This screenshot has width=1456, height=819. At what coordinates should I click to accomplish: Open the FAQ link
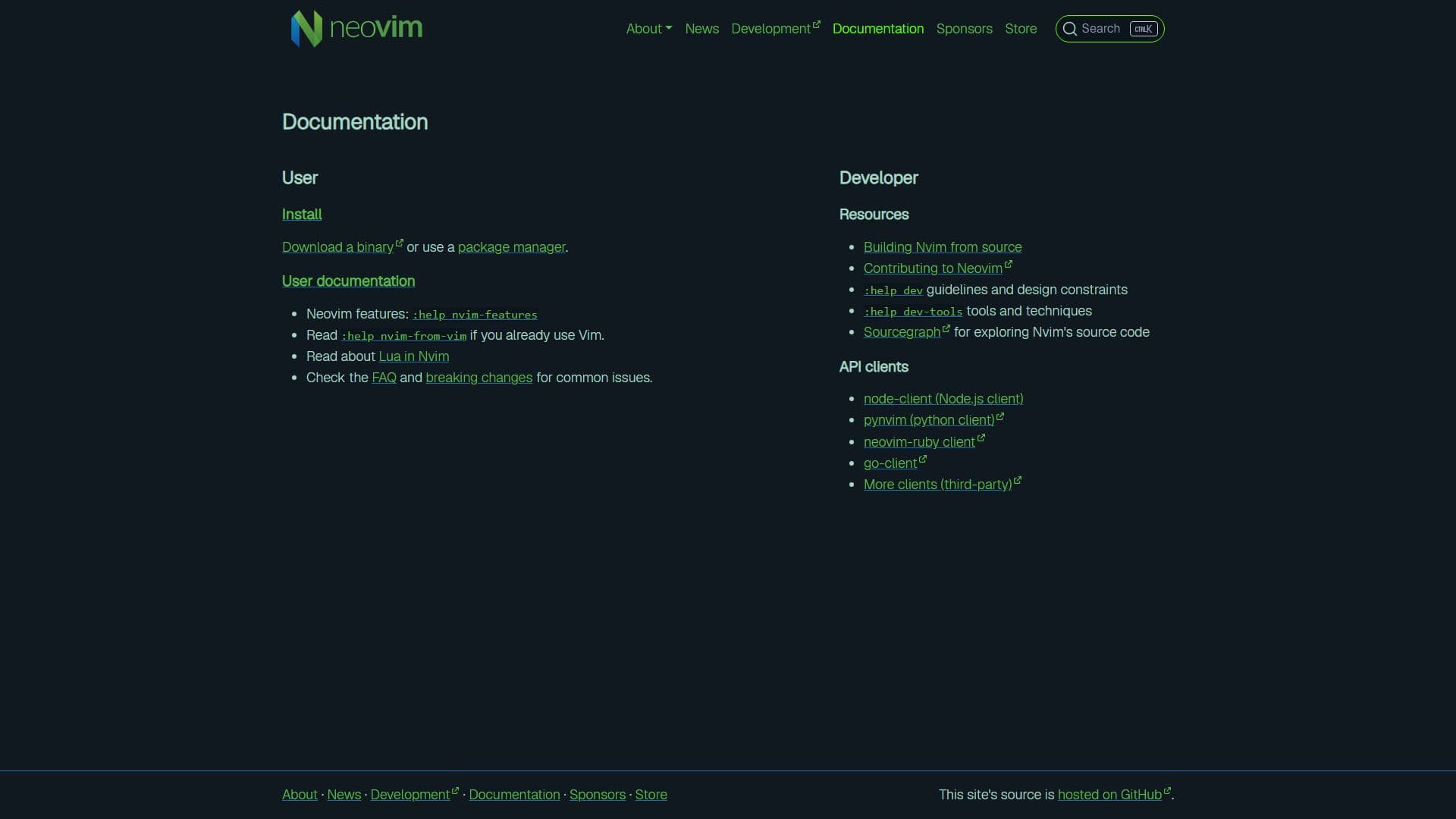coord(384,378)
